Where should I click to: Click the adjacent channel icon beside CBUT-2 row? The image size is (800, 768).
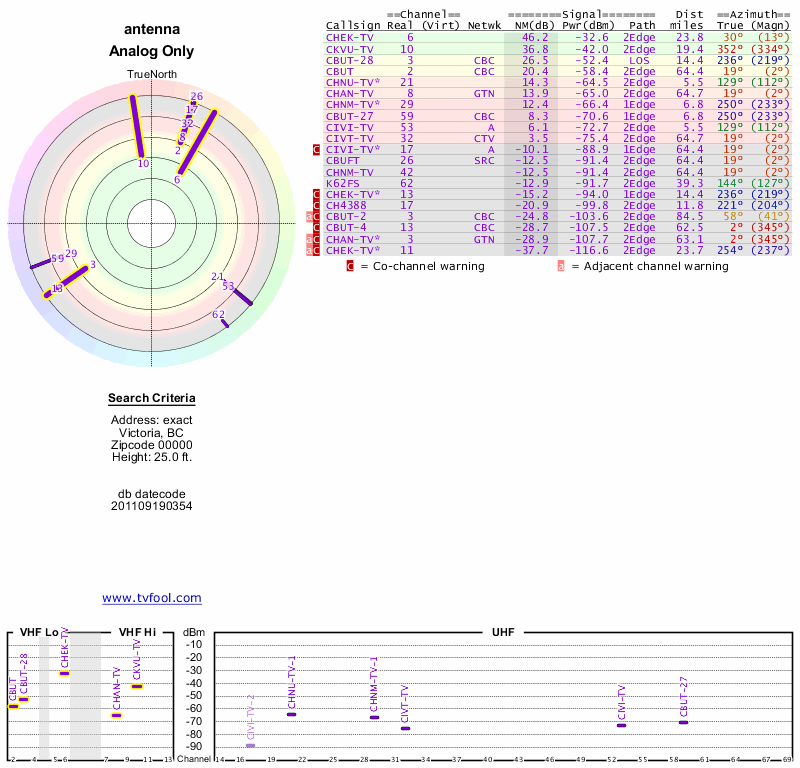(310, 216)
